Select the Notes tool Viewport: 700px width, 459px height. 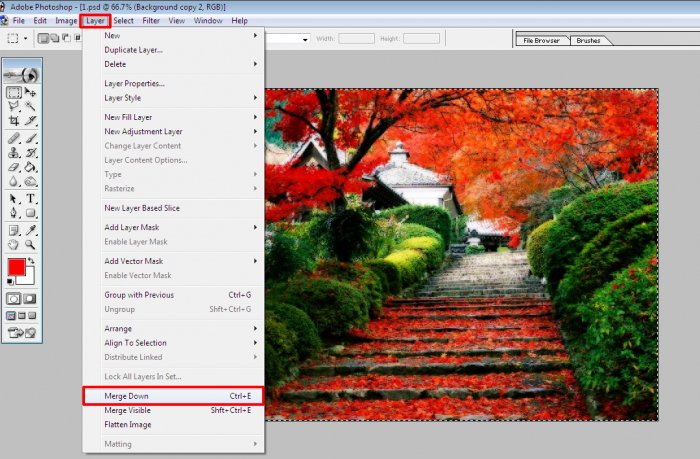pos(13,230)
